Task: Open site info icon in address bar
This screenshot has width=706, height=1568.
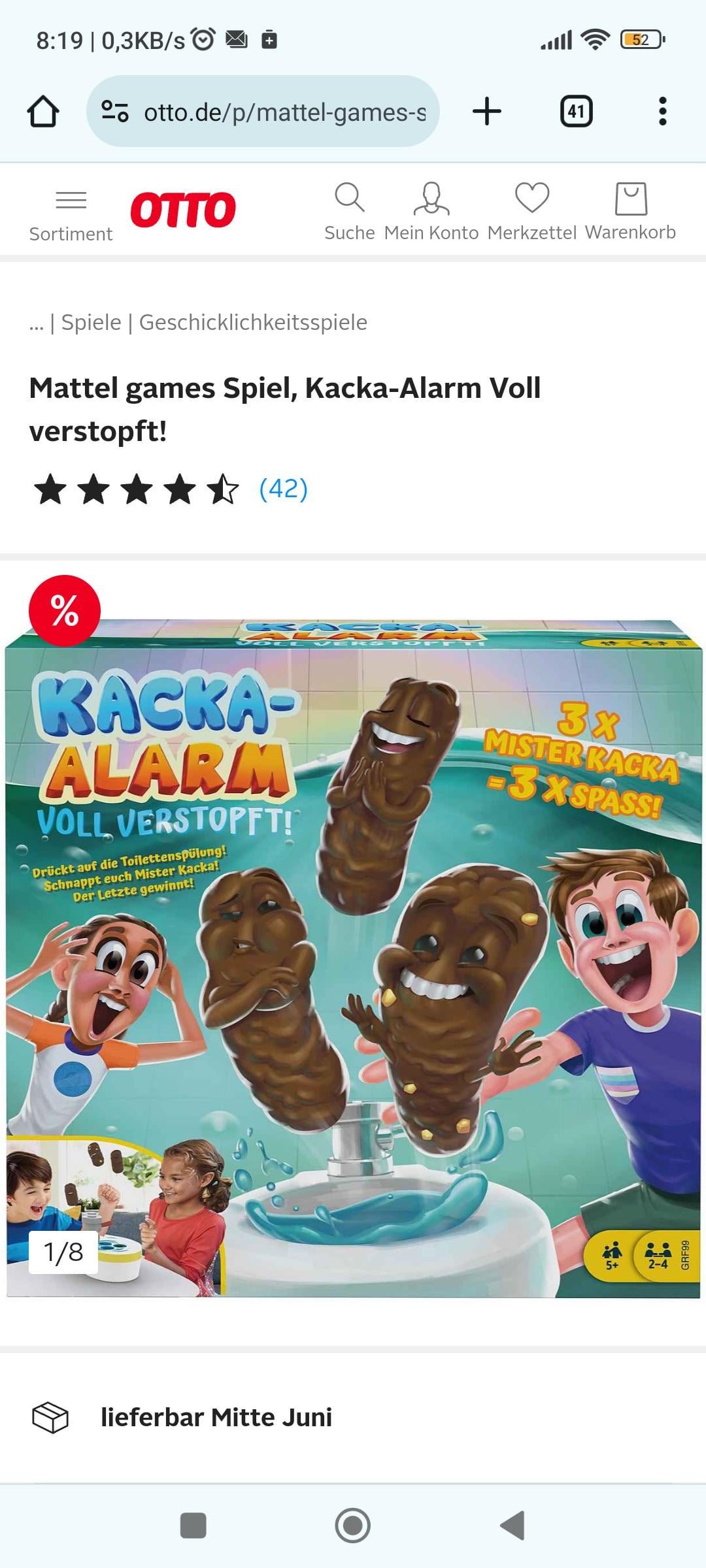Action: click(x=115, y=112)
